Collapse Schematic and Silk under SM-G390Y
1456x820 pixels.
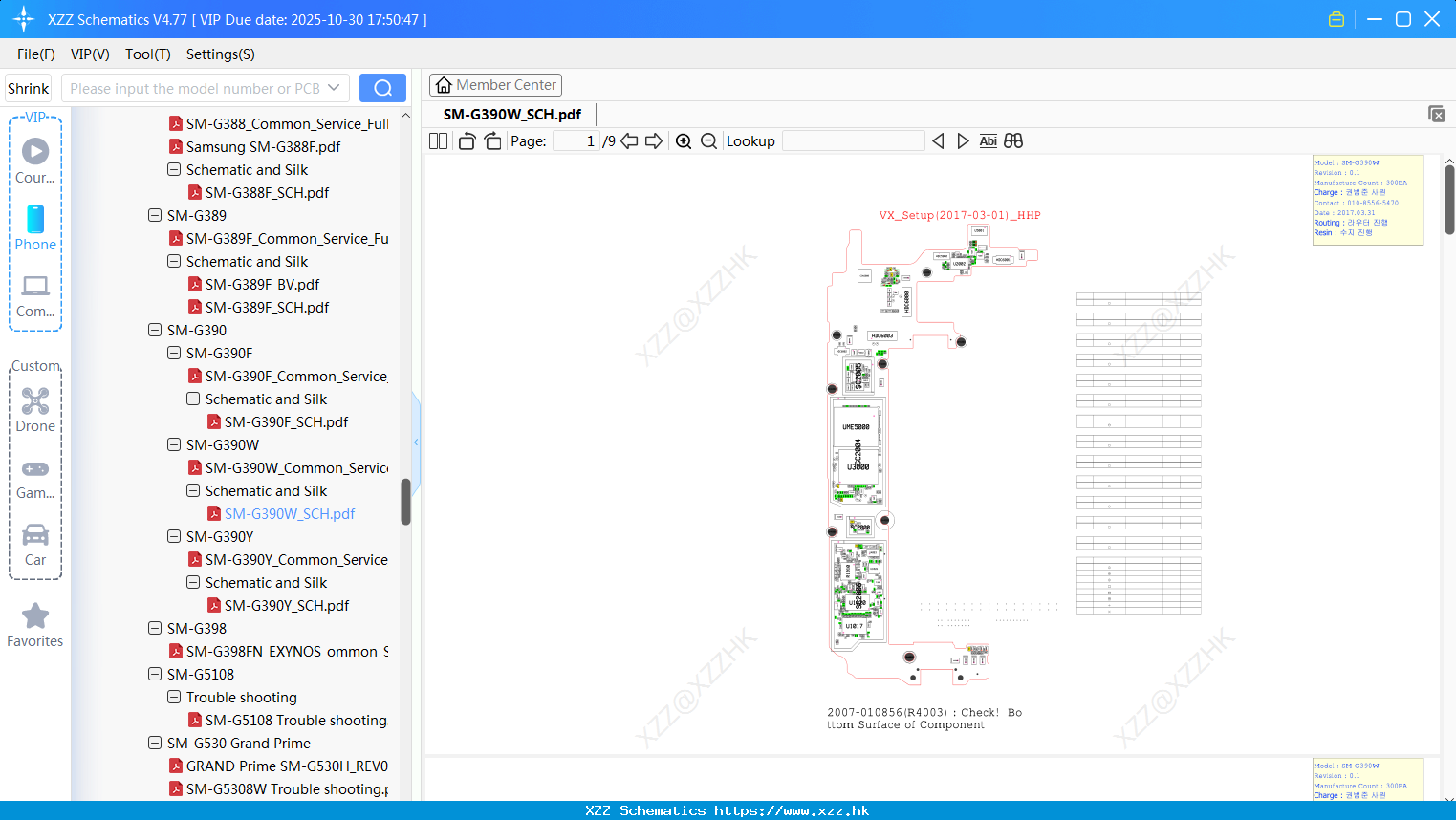point(193,582)
